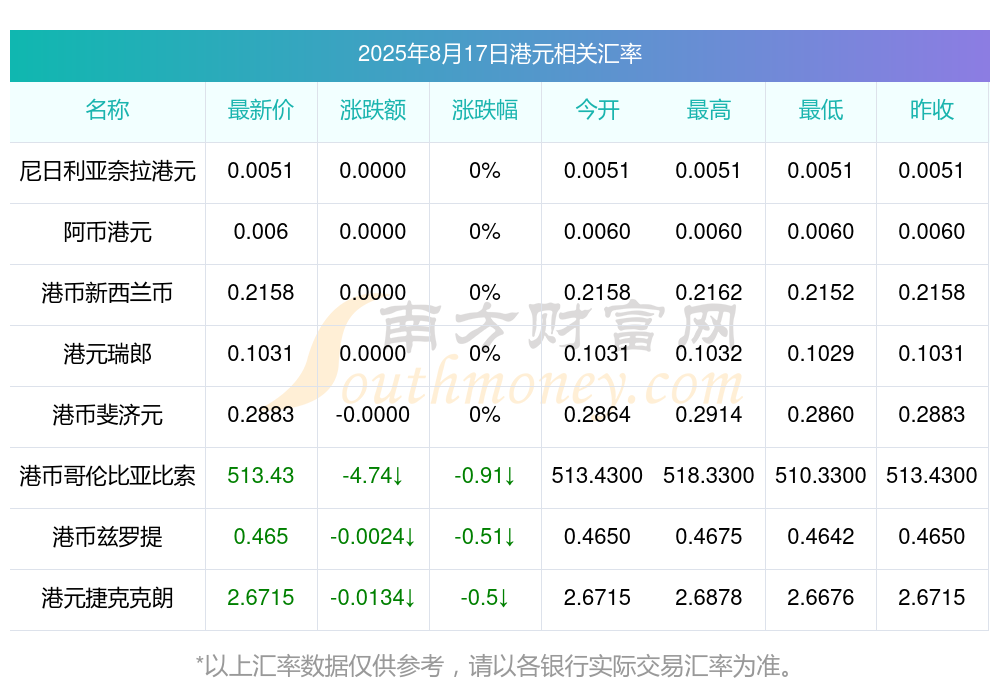Select latest price 0.2883 for 港币斐济元
This screenshot has height=698, width=1000.
coord(260,415)
